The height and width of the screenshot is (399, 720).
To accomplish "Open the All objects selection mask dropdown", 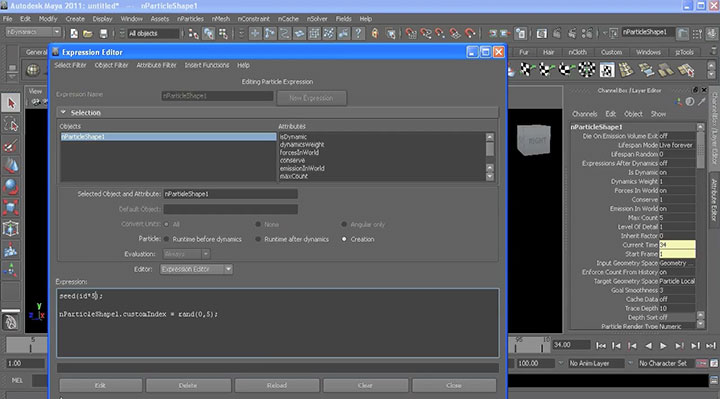I will (x=153, y=34).
